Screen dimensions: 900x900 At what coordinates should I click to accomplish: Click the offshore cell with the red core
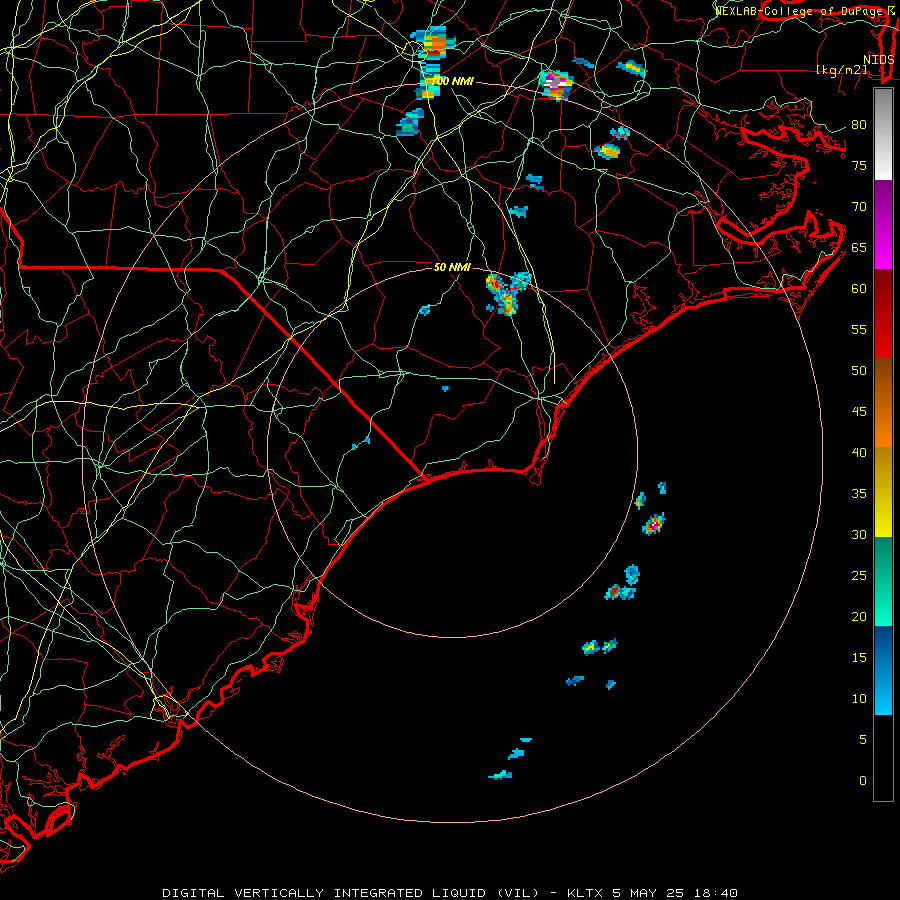(615, 592)
